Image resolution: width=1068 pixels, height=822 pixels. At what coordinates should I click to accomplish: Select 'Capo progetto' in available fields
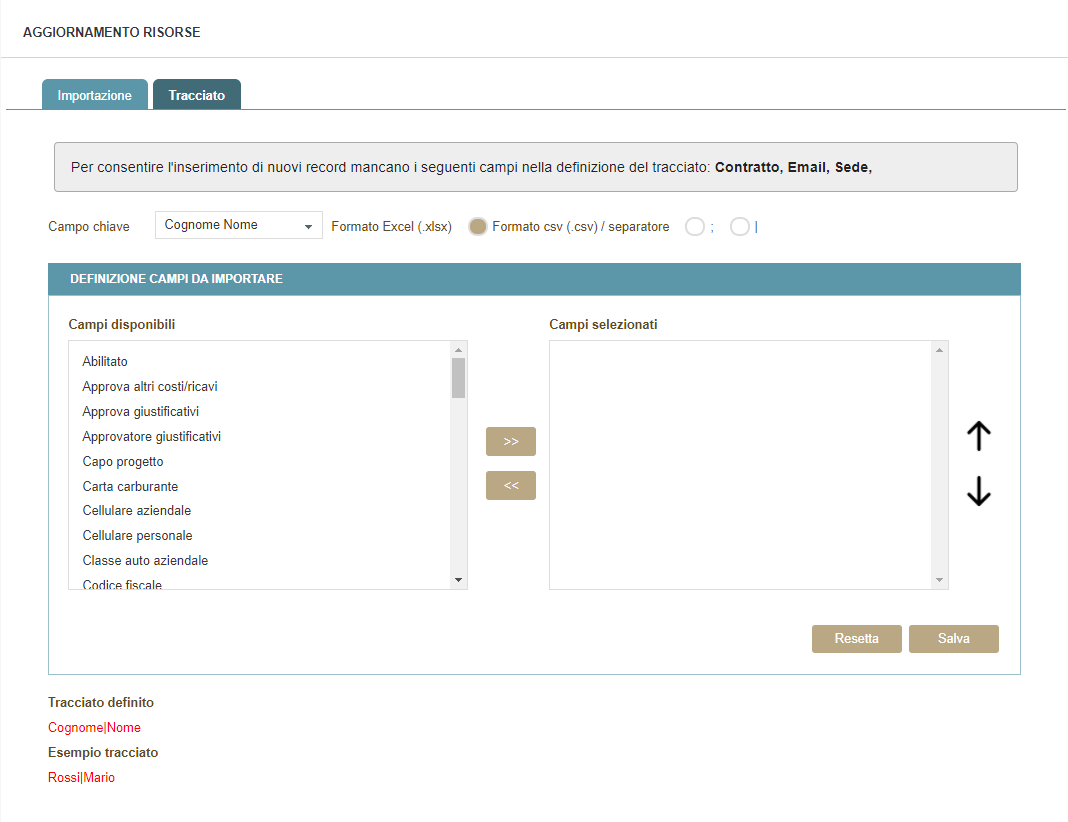click(x=123, y=462)
